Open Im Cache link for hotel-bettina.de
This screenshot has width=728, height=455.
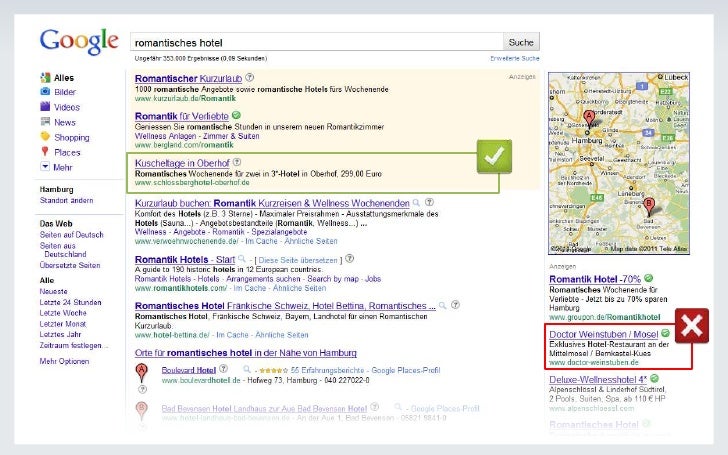coord(232,335)
